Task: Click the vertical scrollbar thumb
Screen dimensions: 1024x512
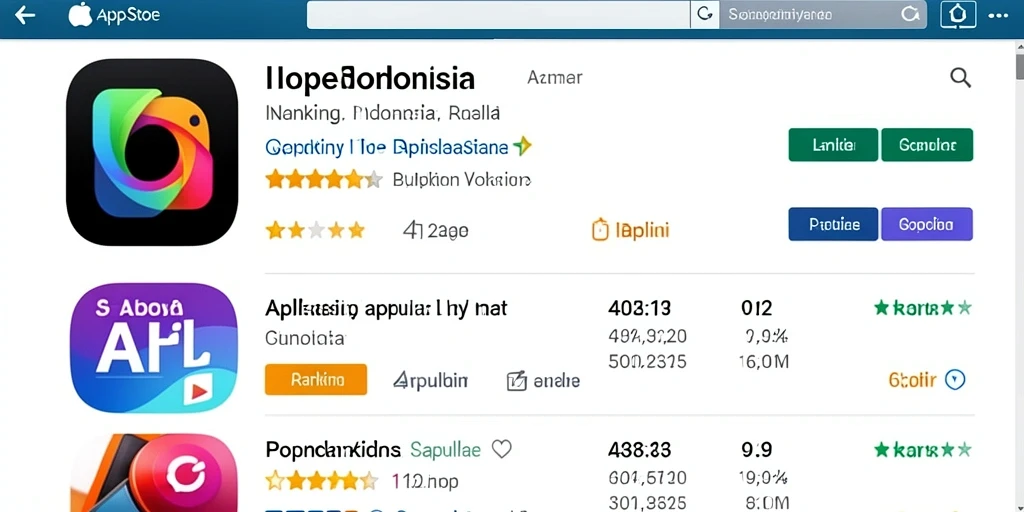Action: coord(1019,66)
